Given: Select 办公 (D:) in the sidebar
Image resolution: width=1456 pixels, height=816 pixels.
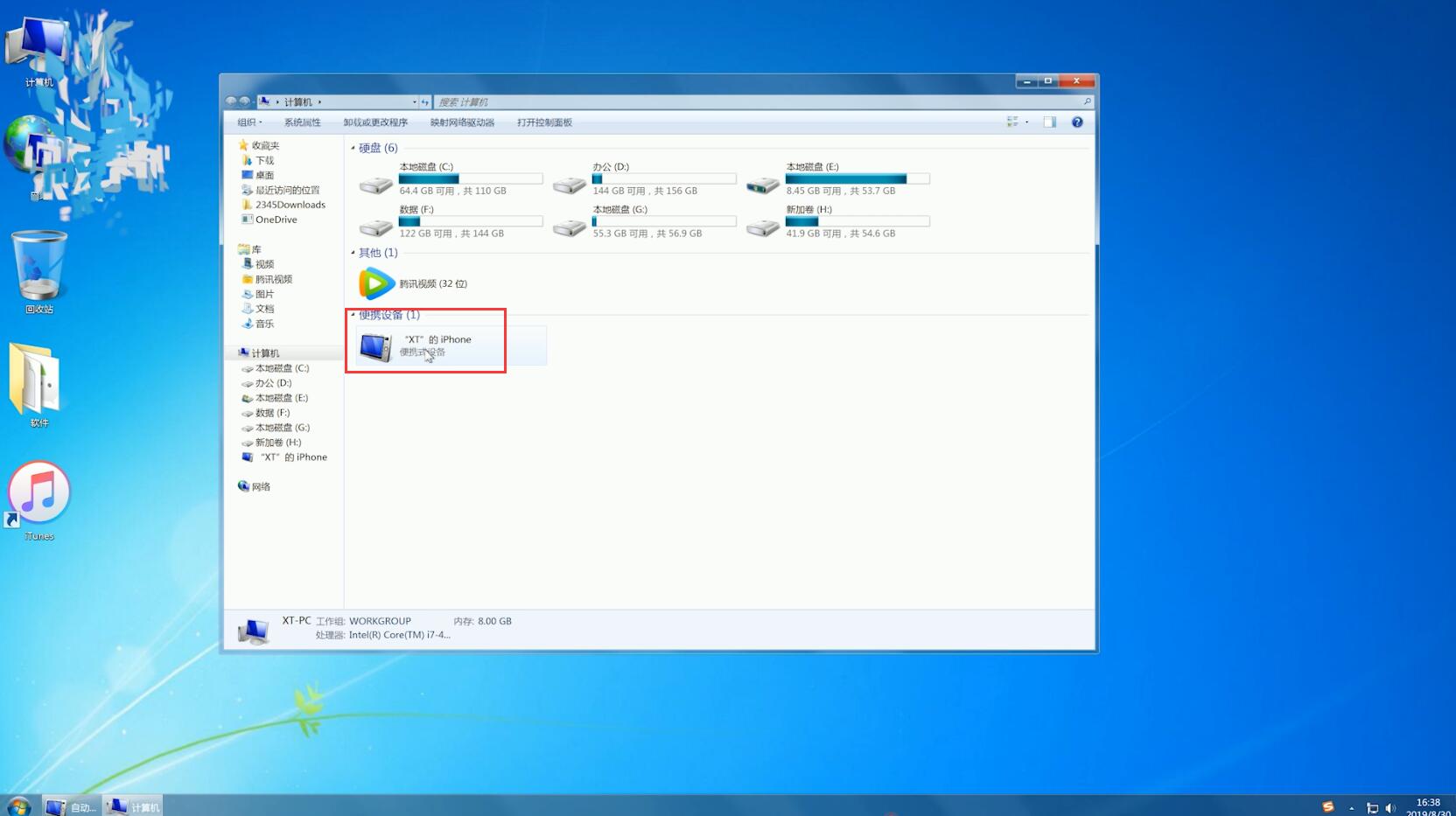Looking at the screenshot, I should tap(273, 383).
